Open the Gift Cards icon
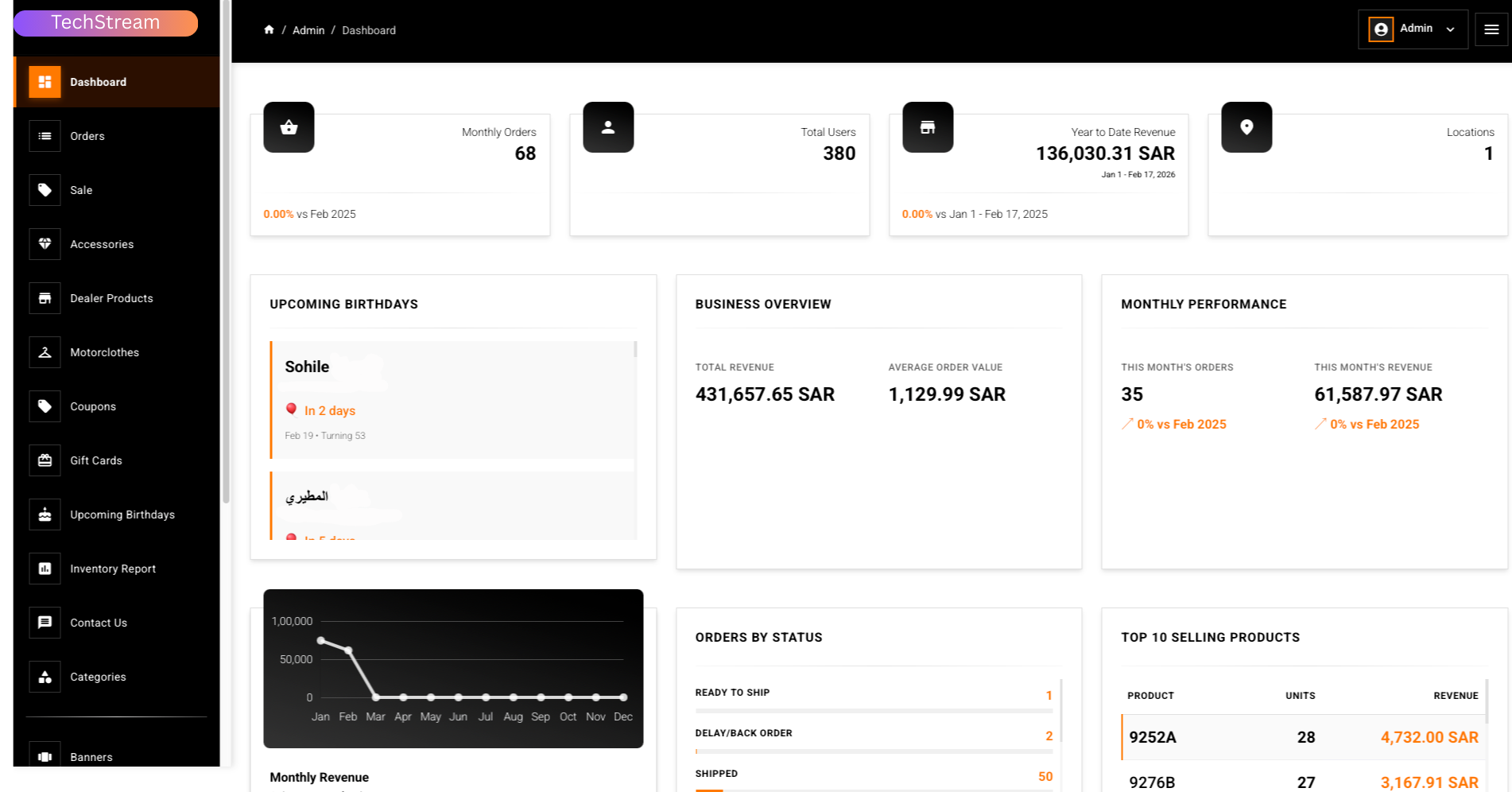This screenshot has height=792, width=1512. 45,460
